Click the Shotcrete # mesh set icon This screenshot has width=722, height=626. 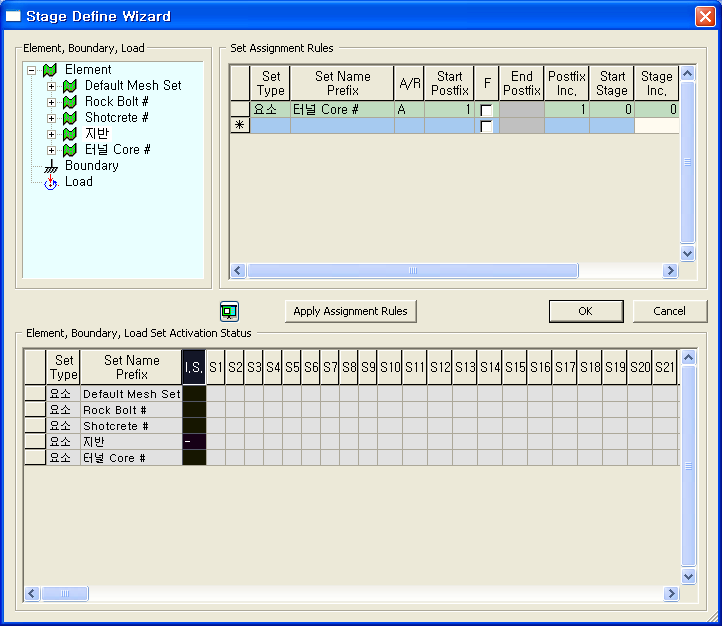click(70, 118)
